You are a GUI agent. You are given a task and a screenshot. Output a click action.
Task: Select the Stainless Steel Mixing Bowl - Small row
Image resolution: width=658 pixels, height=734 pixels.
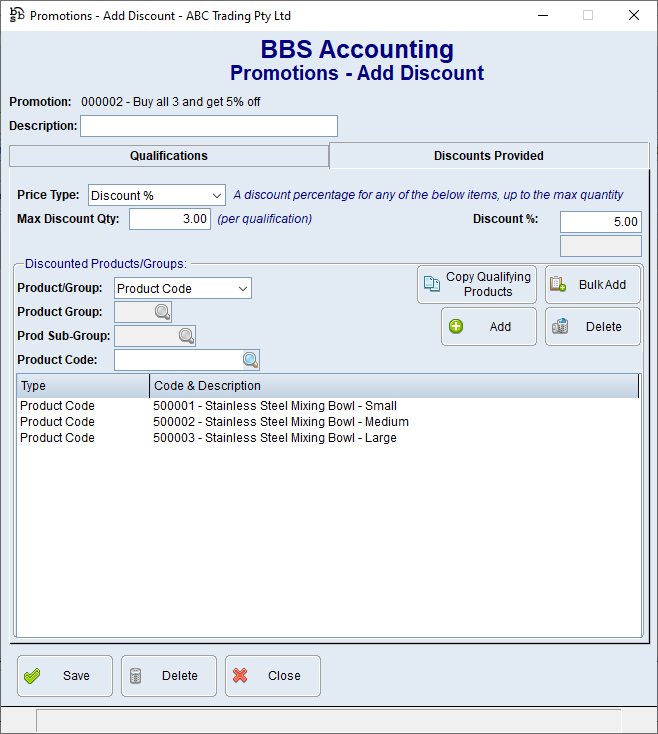(x=274, y=406)
